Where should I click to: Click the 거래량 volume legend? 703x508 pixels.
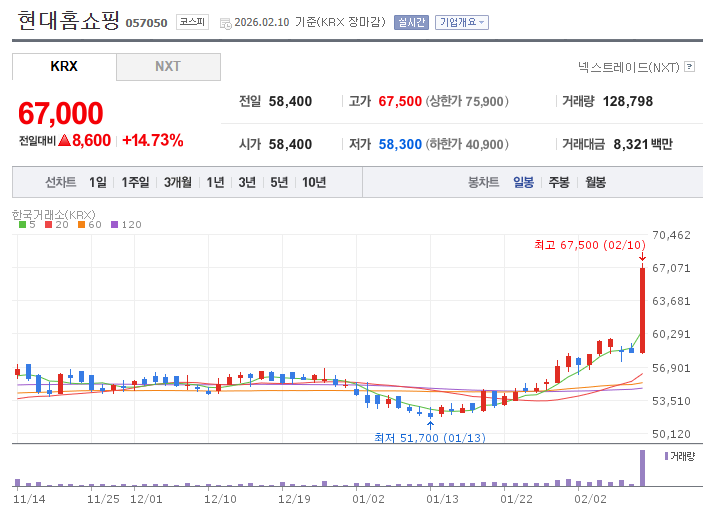[680, 456]
